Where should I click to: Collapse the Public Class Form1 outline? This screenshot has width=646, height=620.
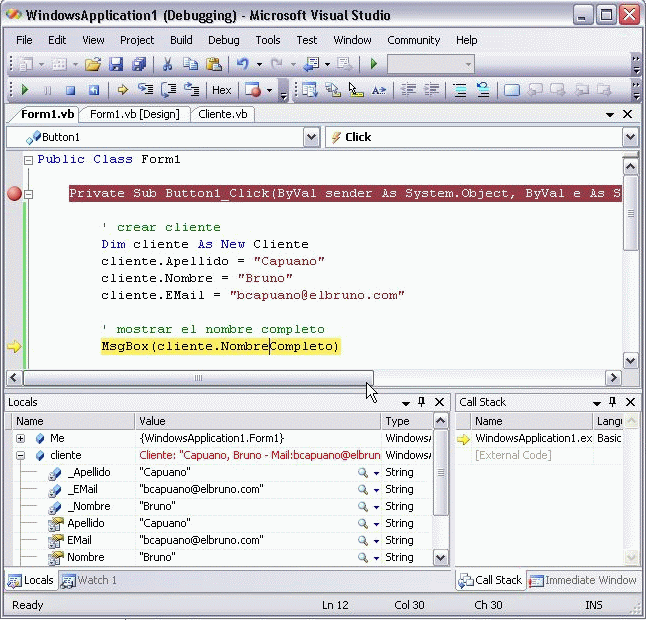(28, 160)
